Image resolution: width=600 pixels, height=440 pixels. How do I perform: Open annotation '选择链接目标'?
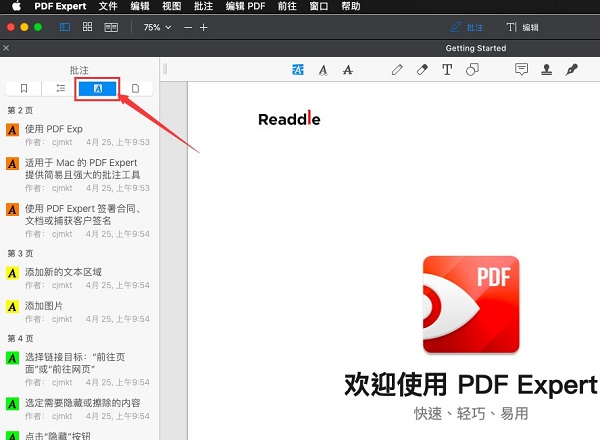[79, 369]
